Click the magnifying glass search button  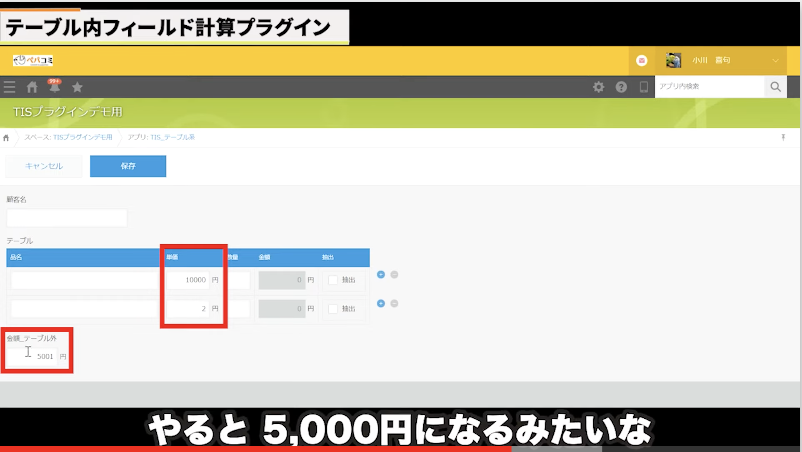[775, 88]
